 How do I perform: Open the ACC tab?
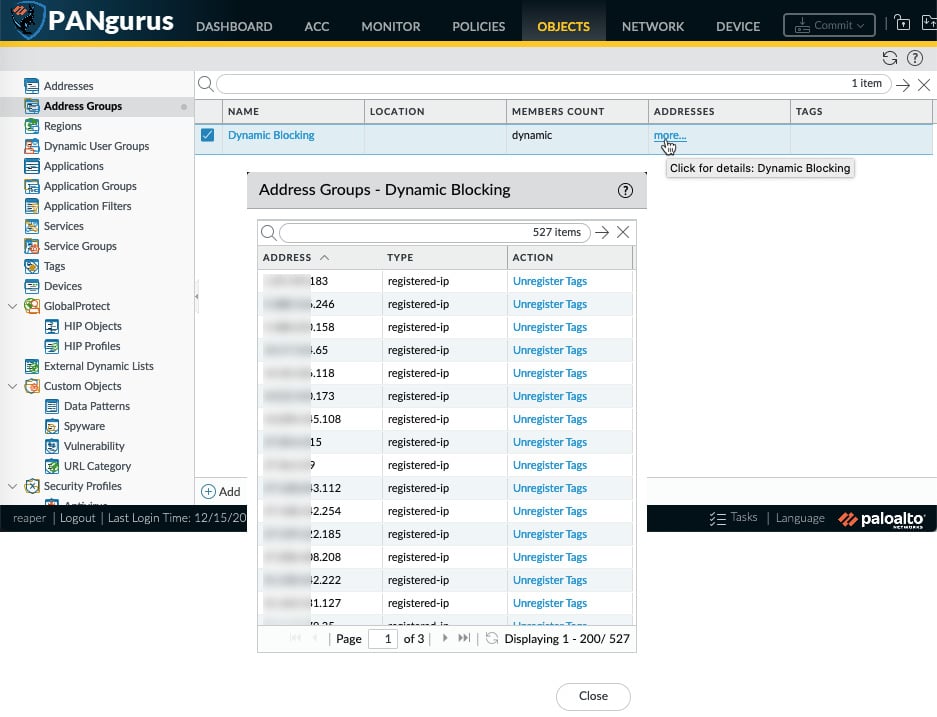[317, 26]
